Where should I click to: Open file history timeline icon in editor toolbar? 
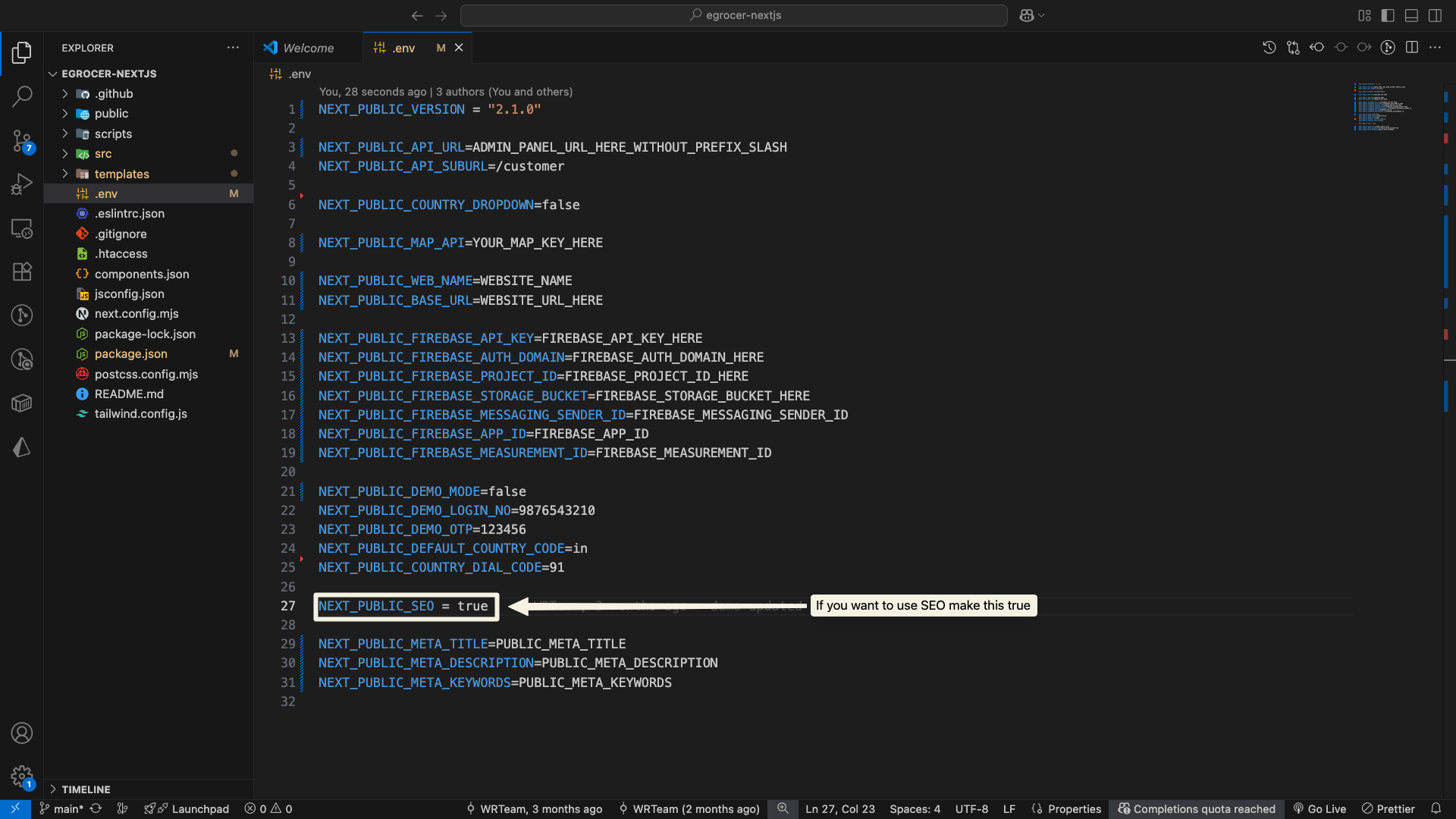click(x=1269, y=48)
